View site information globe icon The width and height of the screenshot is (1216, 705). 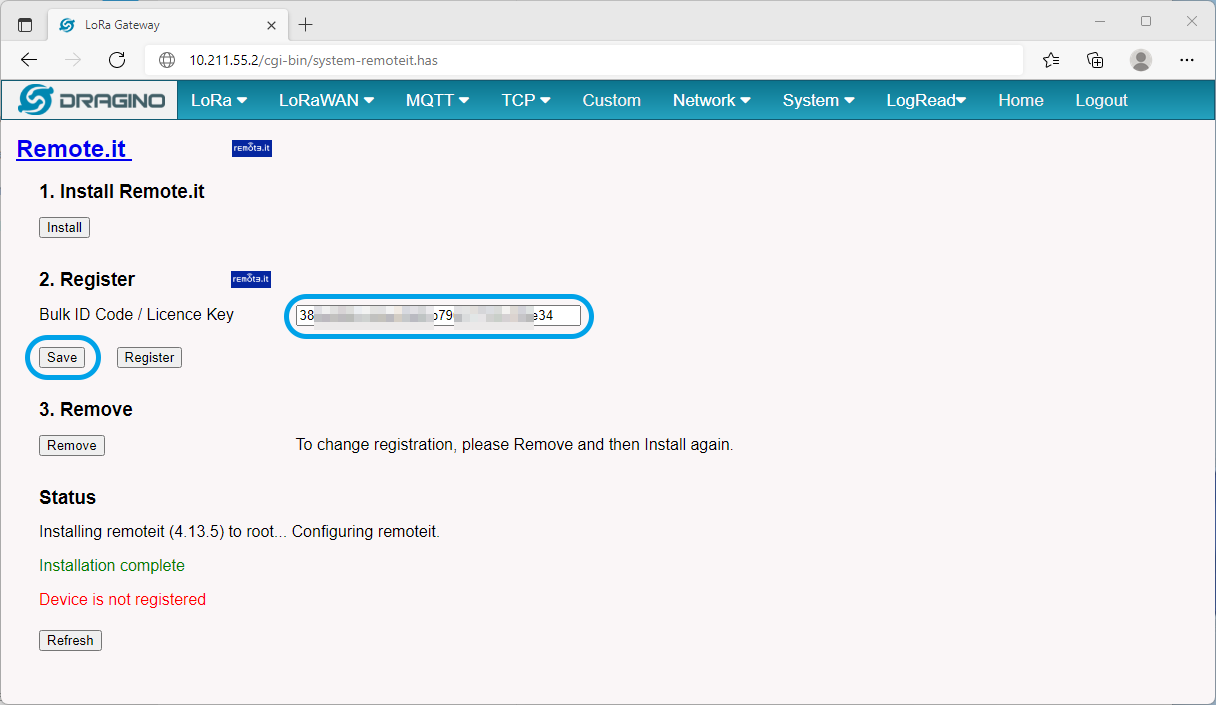coord(167,60)
